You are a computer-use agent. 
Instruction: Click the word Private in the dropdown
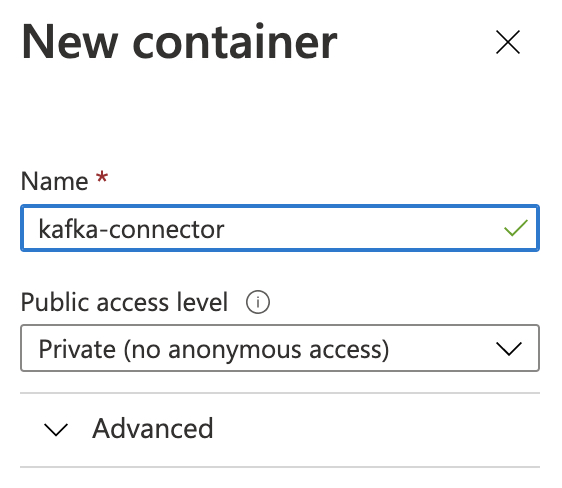click(77, 349)
